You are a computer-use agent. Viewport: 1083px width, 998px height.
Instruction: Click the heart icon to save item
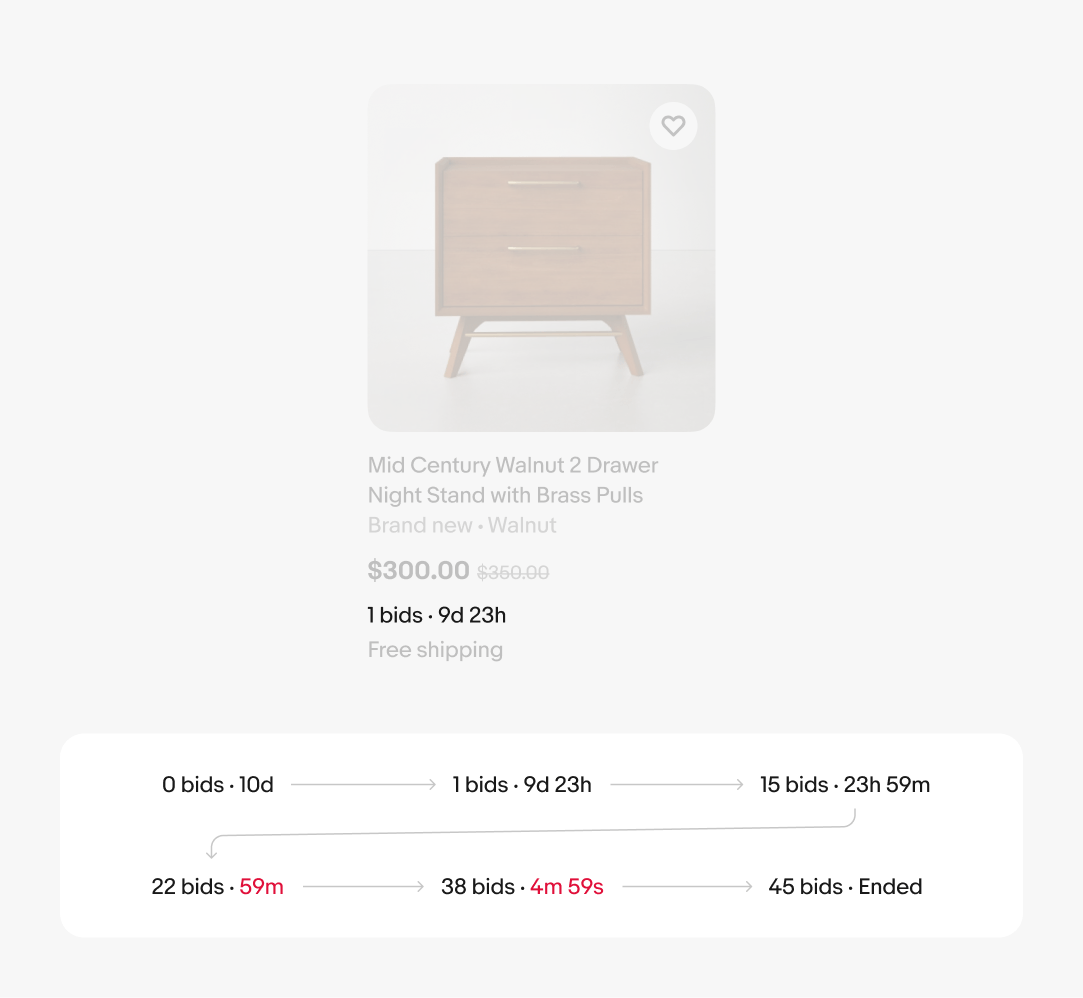click(x=673, y=126)
